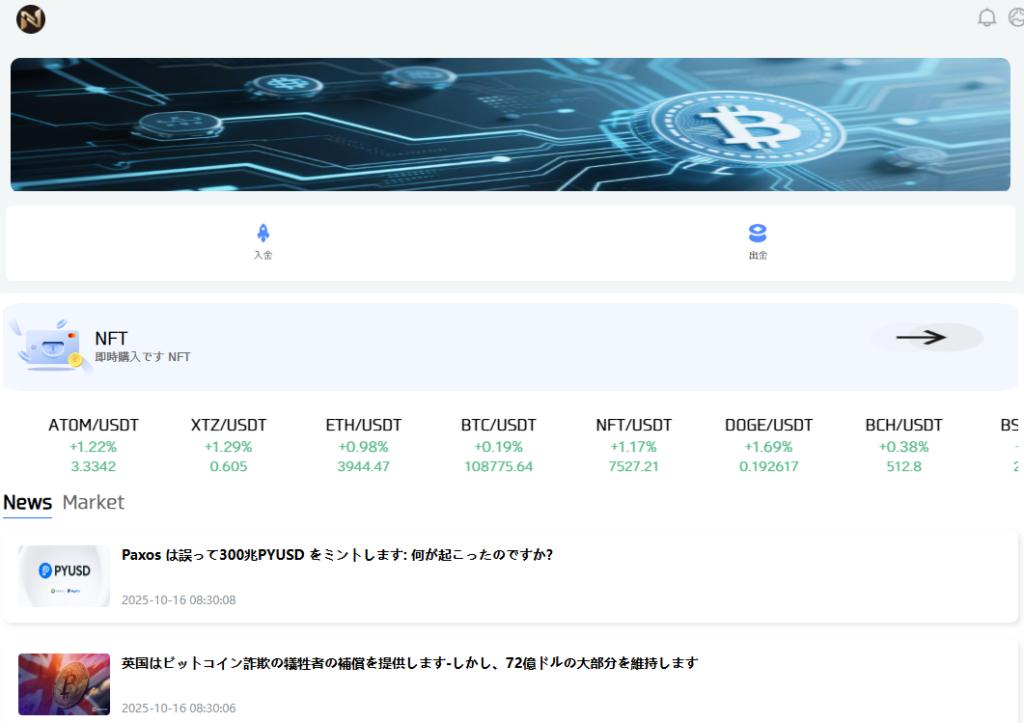Viewport: 1024px width, 723px height.
Task: Click the Bitcoin circuit banner image
Action: point(510,124)
